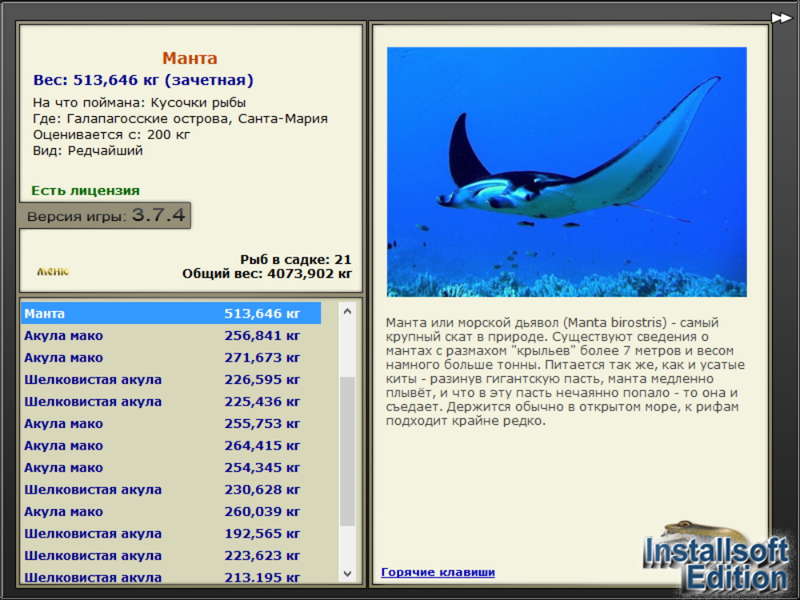This screenshot has height=600, width=800.
Task: Open the Меню button
Action: (53, 271)
